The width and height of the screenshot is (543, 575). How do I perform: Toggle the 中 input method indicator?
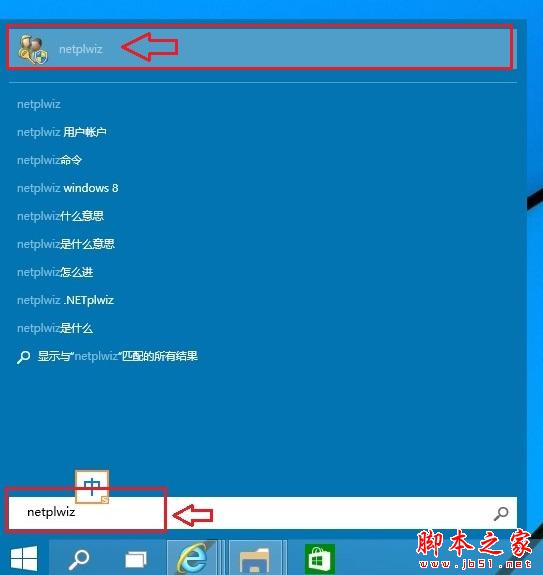92,487
